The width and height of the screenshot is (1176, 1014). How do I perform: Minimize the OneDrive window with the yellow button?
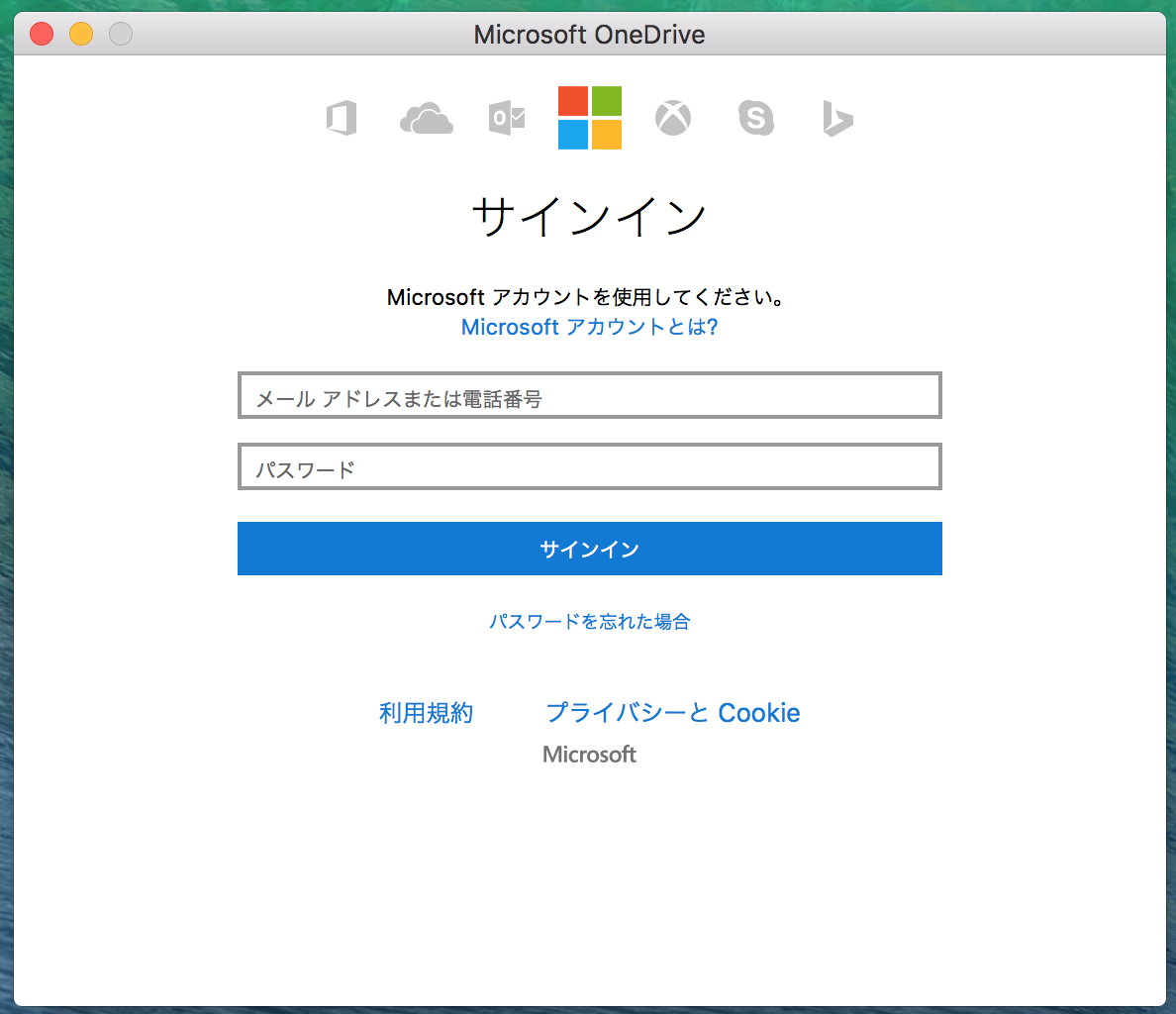pos(81,34)
